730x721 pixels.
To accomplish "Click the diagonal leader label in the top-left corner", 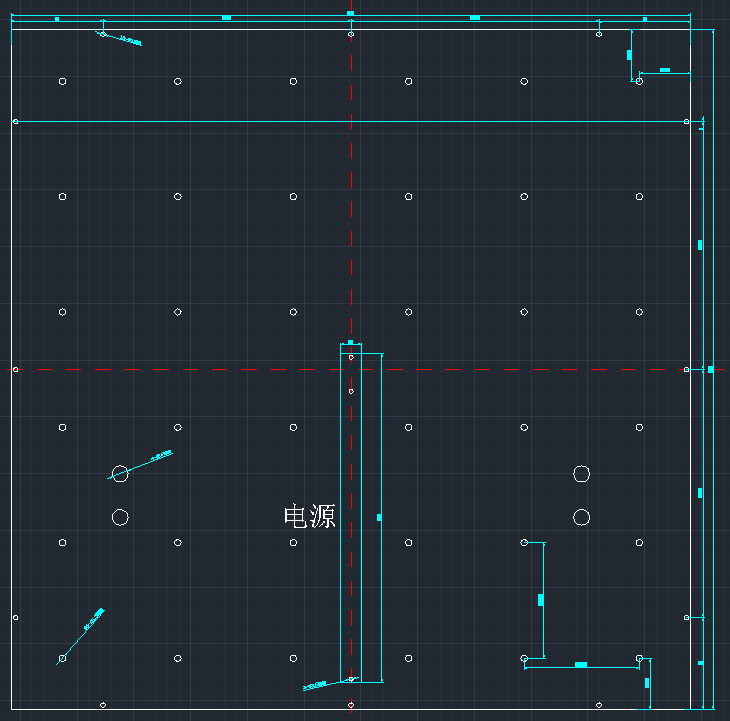I will click(x=130, y=40).
